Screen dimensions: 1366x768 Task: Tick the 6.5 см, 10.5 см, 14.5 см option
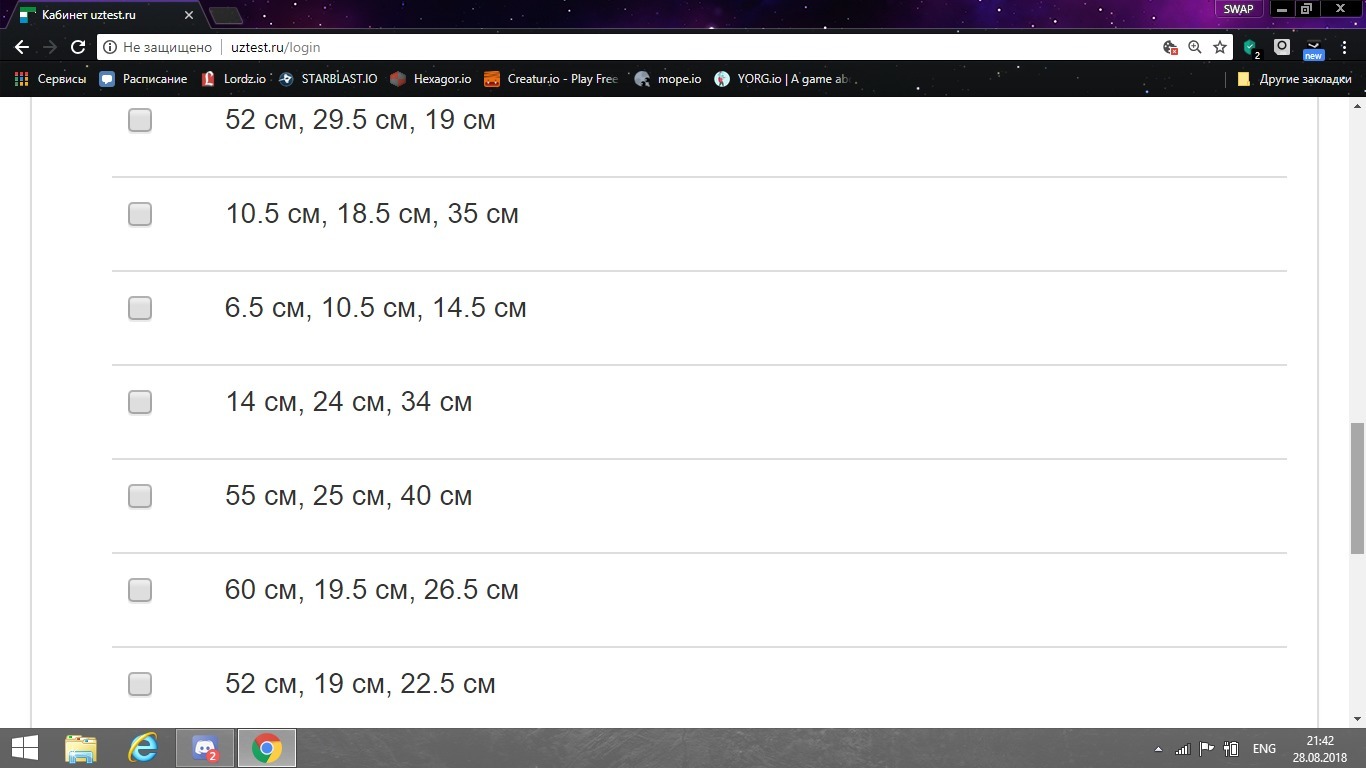point(140,308)
